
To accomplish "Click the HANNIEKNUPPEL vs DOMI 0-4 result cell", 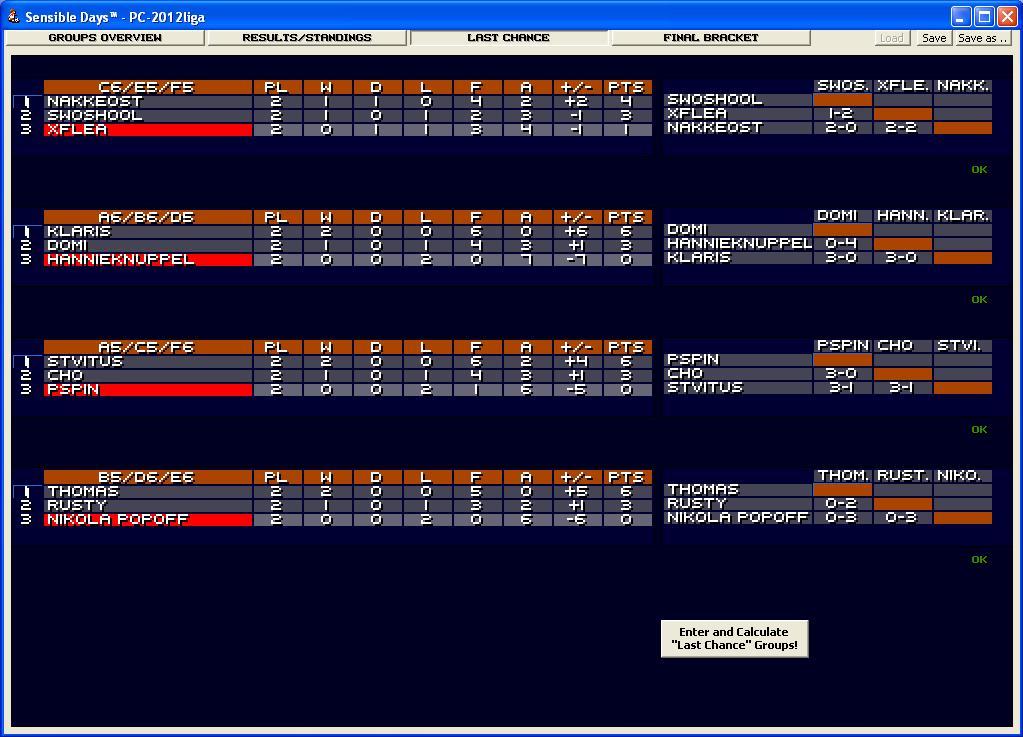I will pos(841,244).
